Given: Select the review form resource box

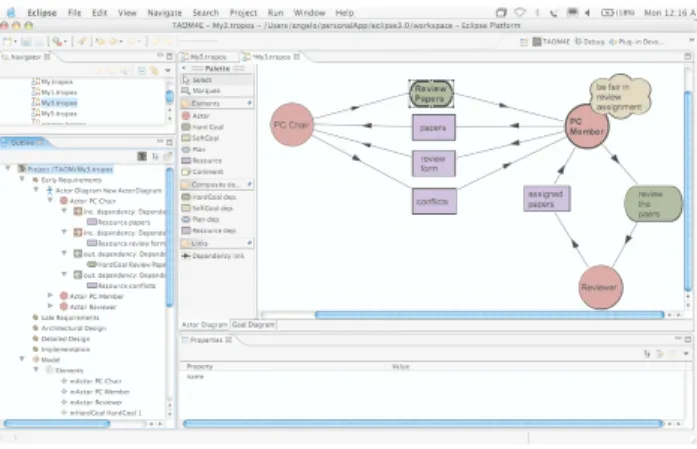Looking at the screenshot, I should tap(433, 164).
